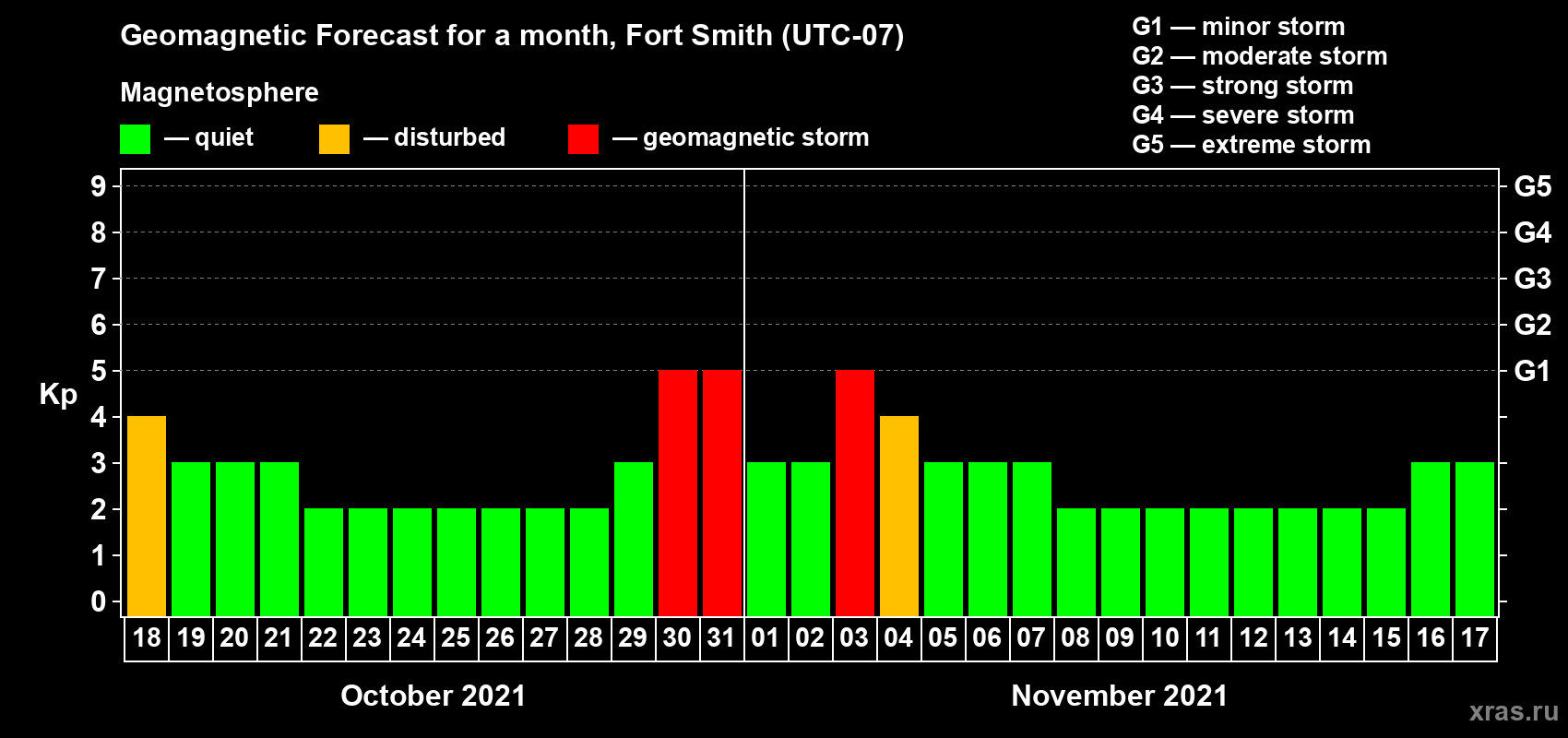Click the Kp value 0 axis label
The image size is (1568, 738).
click(99, 601)
